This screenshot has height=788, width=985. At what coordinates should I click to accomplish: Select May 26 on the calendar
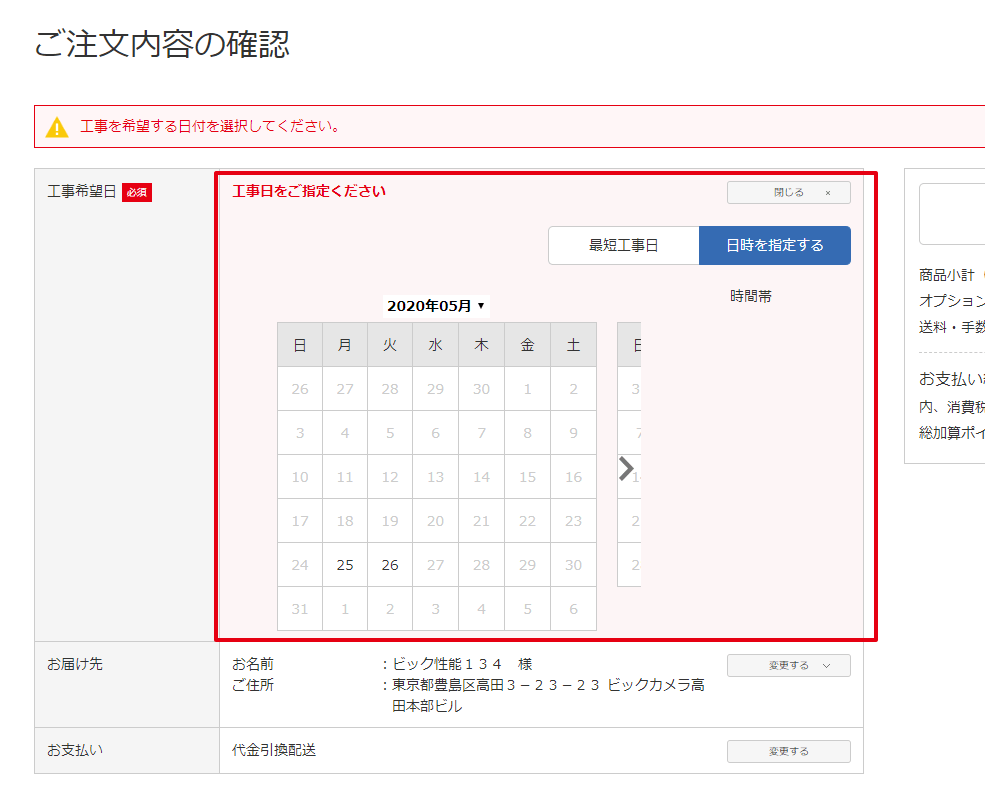[390, 564]
